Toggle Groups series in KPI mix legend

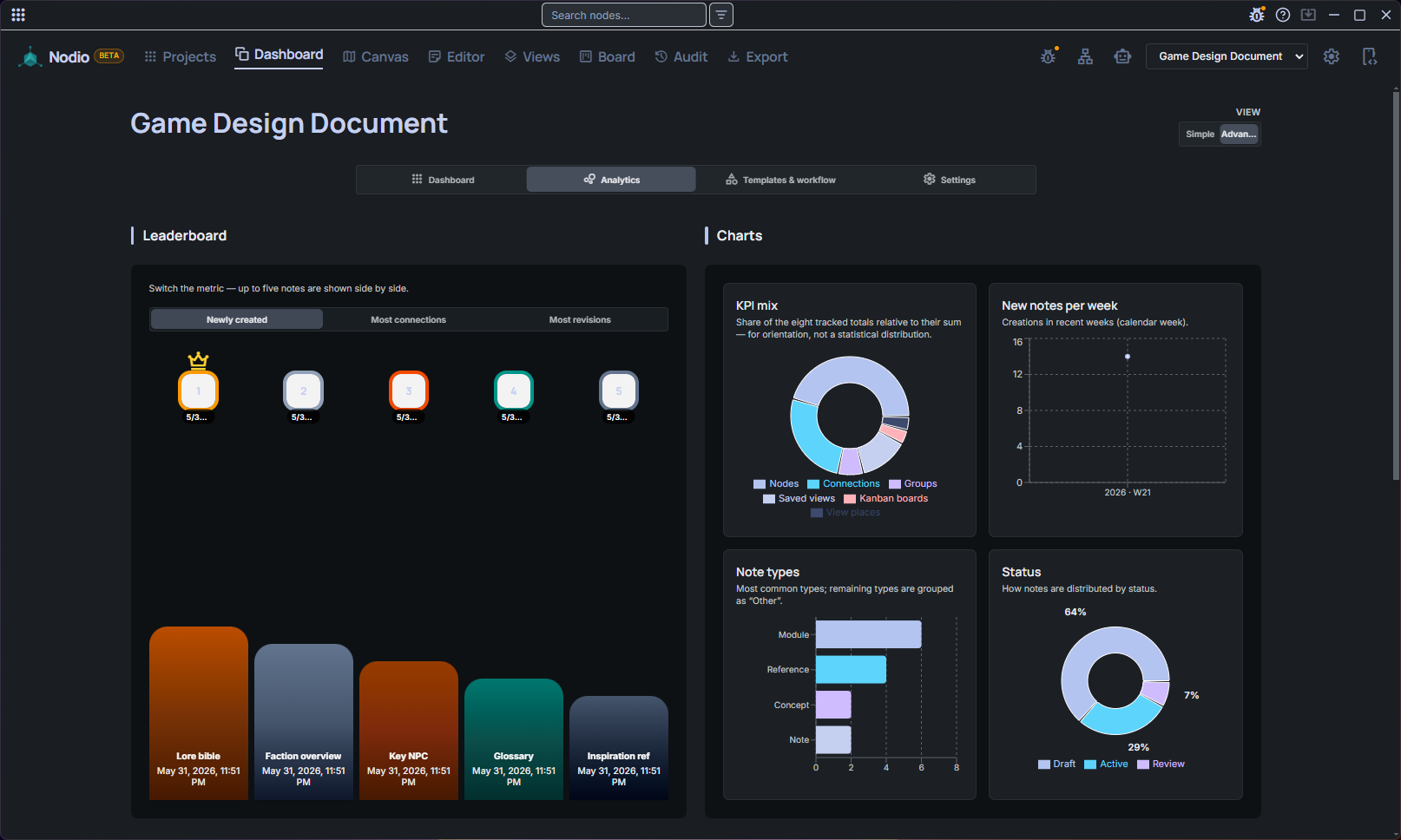(x=913, y=484)
